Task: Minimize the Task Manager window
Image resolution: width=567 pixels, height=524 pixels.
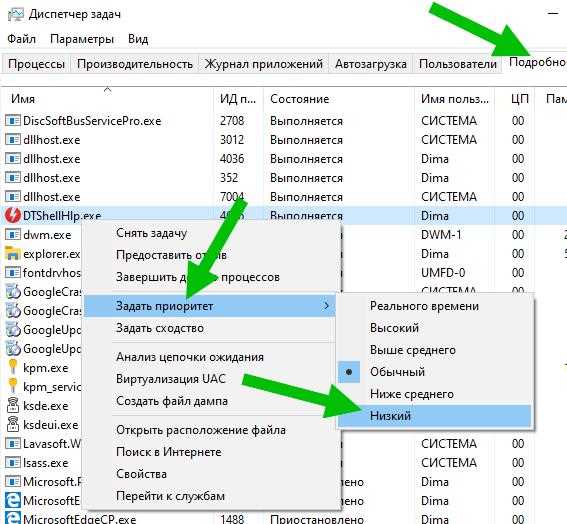Action: tap(553, 14)
